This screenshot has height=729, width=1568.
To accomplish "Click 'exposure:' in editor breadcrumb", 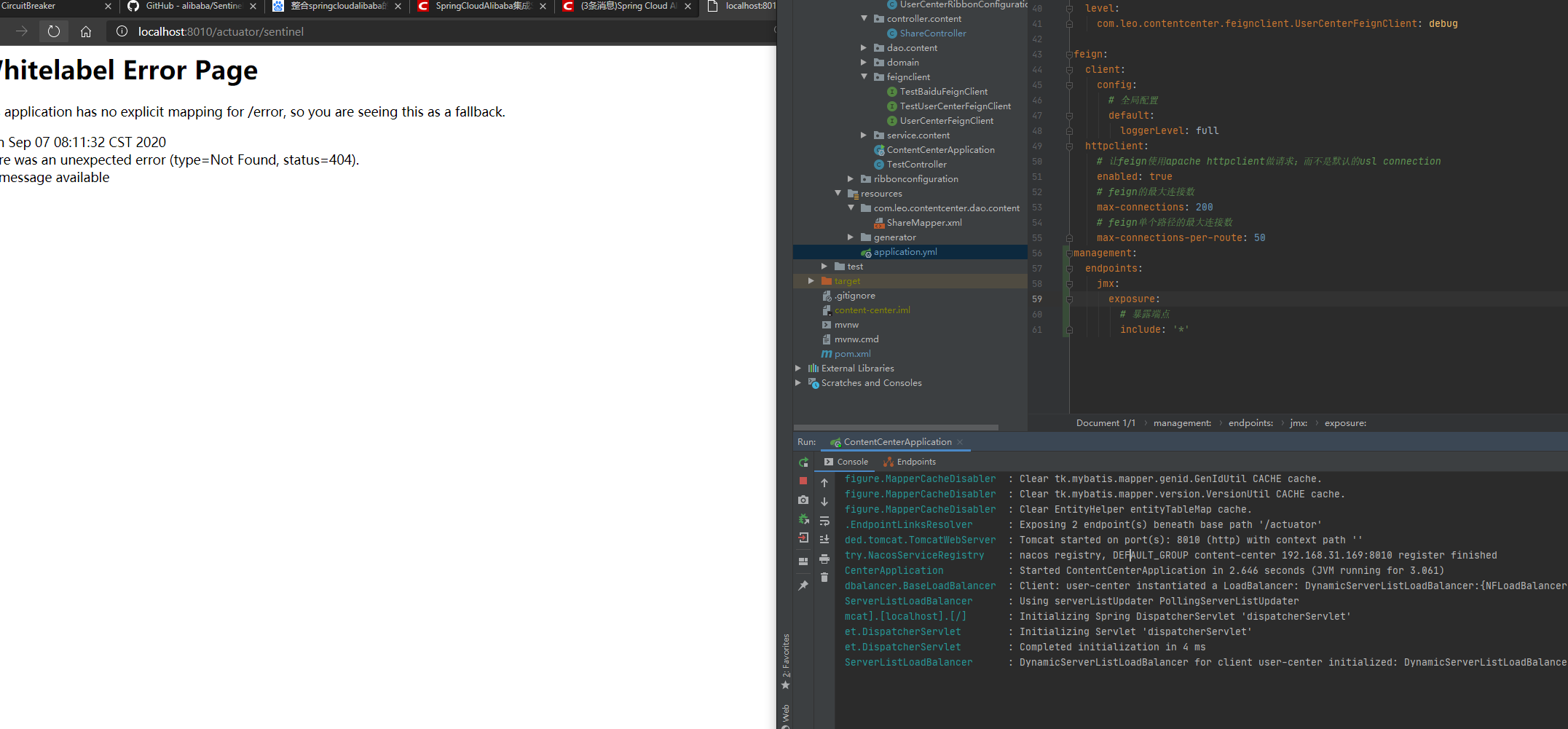I will click(x=1345, y=423).
